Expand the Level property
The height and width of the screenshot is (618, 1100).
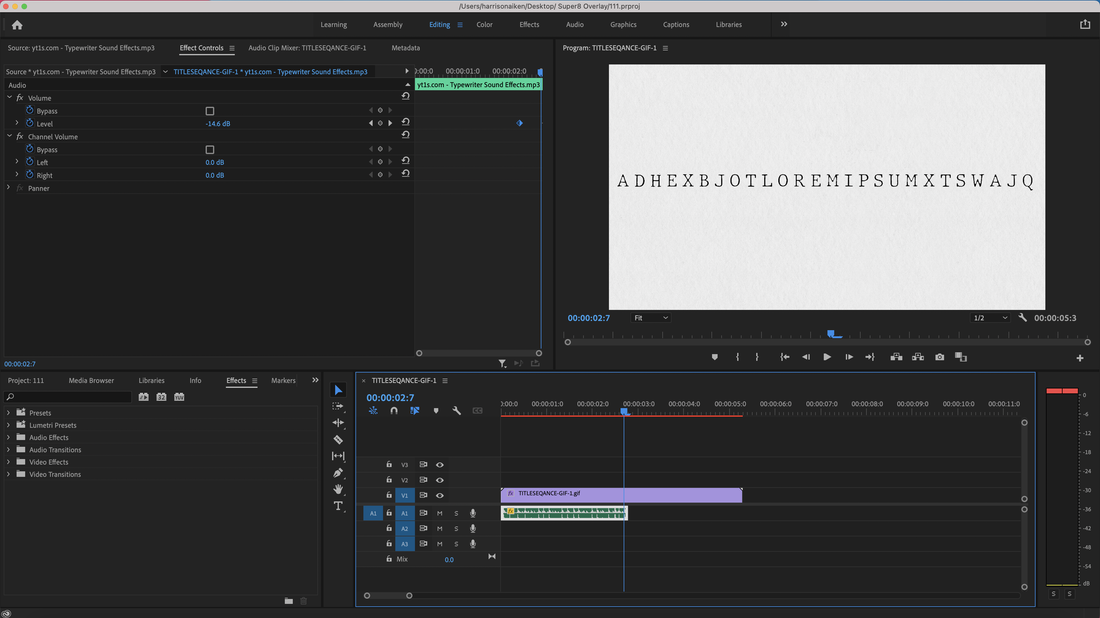click(x=17, y=123)
